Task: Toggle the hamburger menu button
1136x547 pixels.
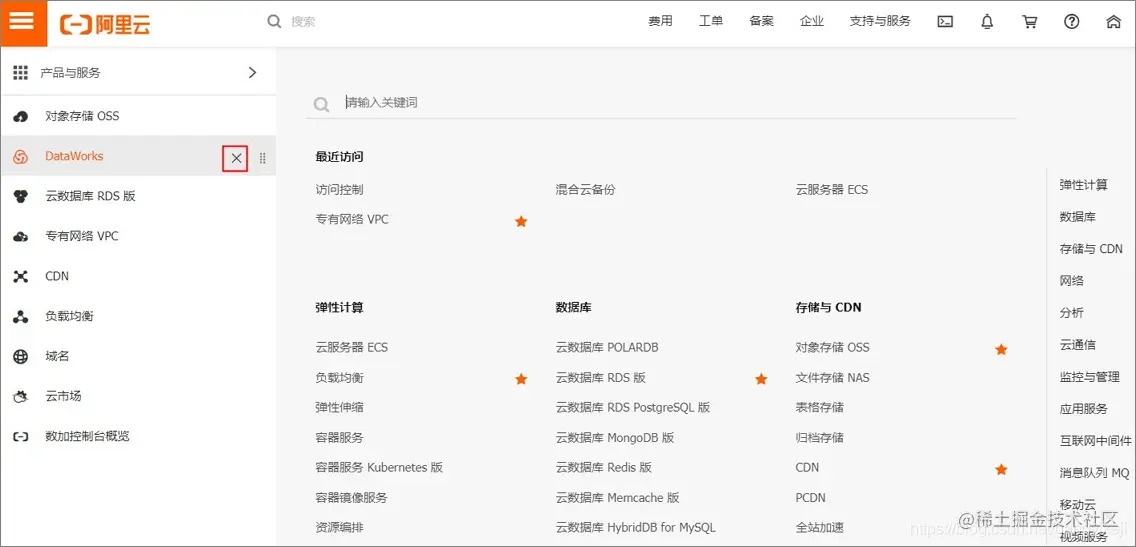Action: (x=22, y=22)
